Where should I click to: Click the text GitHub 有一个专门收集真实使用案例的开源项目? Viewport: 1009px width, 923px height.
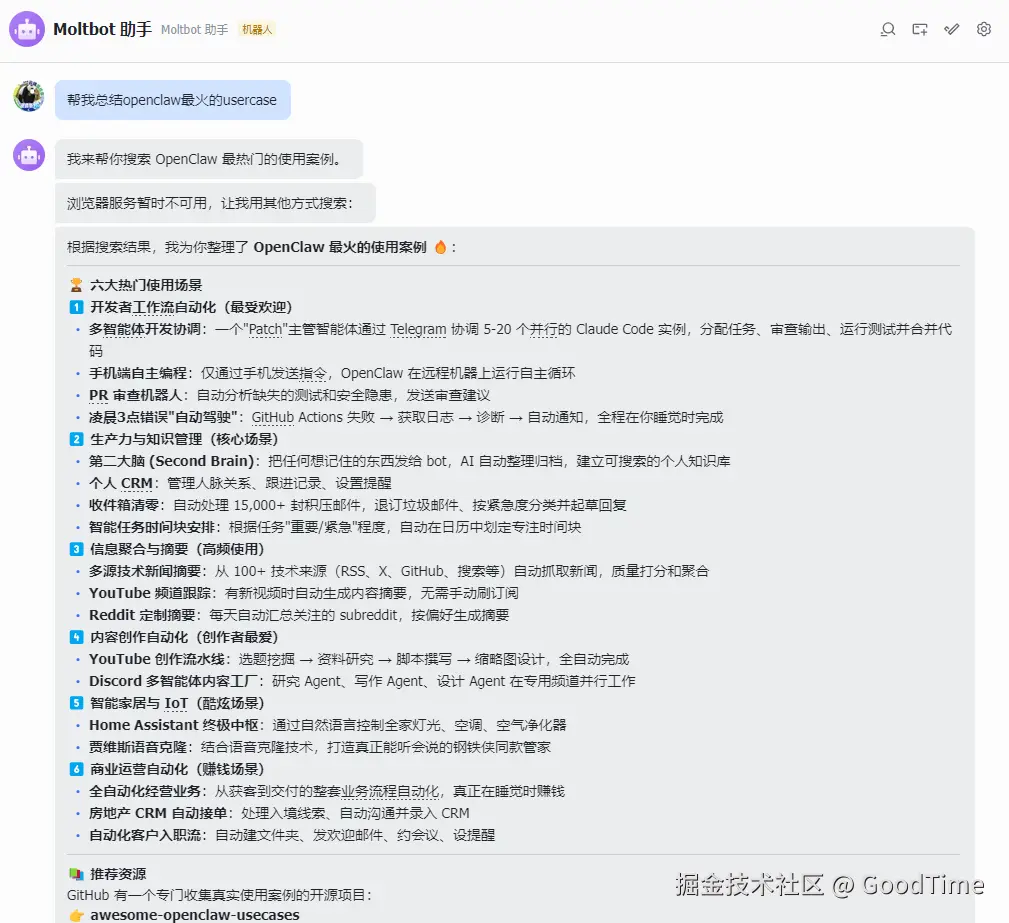coord(219,895)
